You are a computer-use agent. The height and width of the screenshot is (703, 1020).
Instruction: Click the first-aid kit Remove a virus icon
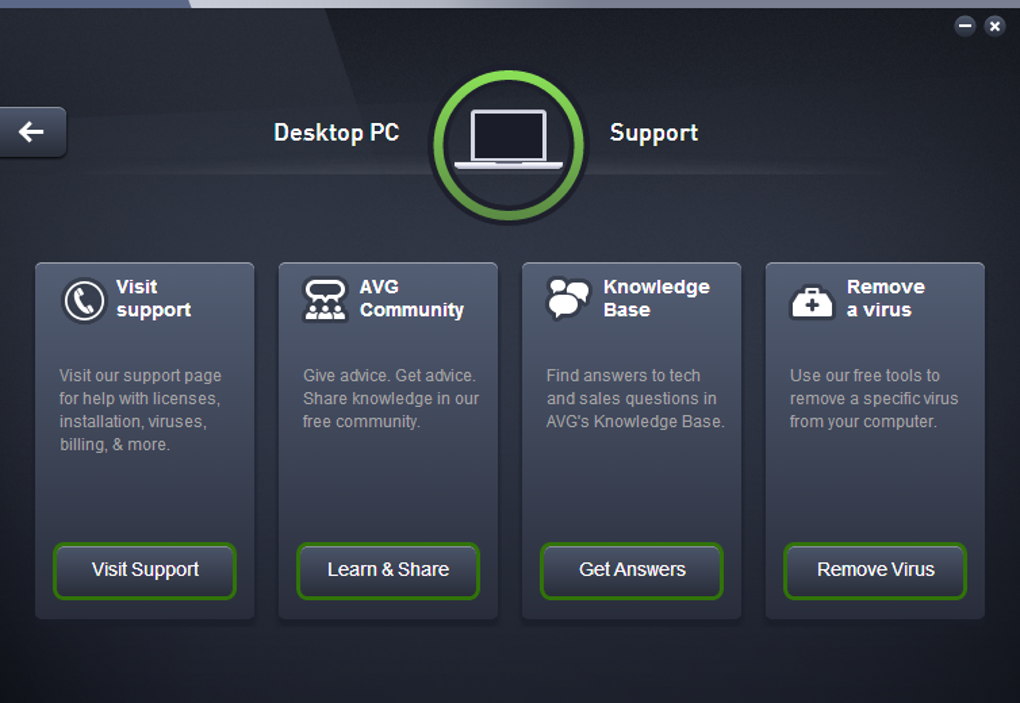click(x=811, y=302)
